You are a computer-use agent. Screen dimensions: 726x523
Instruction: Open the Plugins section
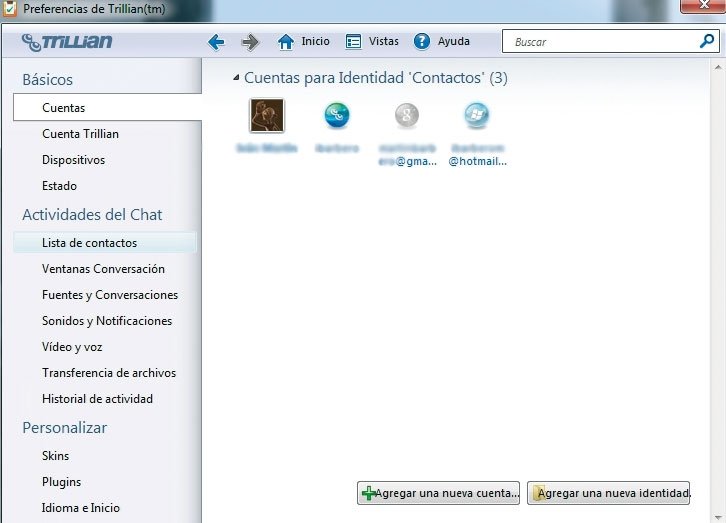tap(61, 482)
